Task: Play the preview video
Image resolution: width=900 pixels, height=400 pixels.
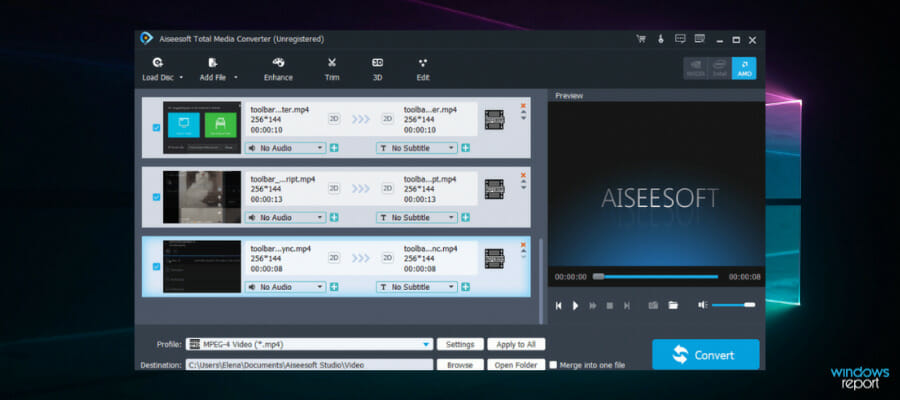Action: click(x=575, y=306)
